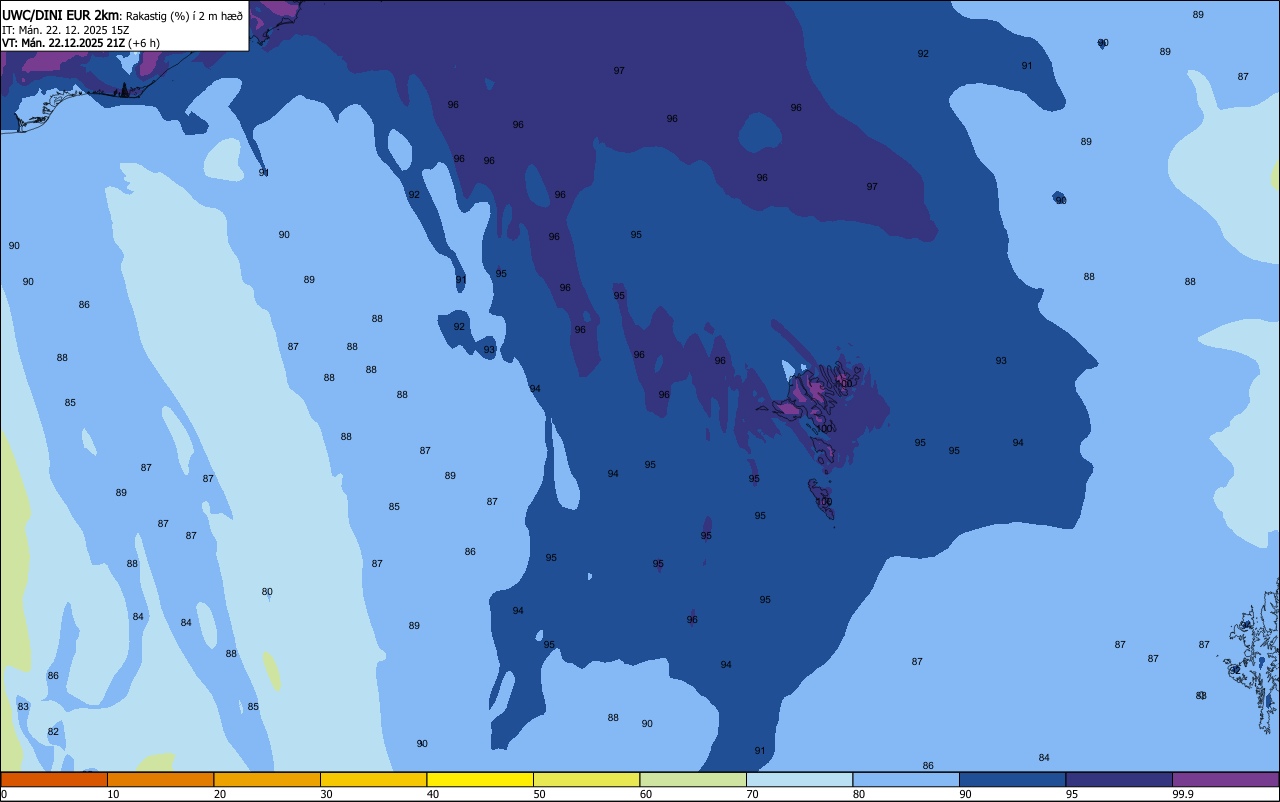Screen dimensions: 1280x802
Task: Click the '10' tick label on the legend
Action: [113, 794]
